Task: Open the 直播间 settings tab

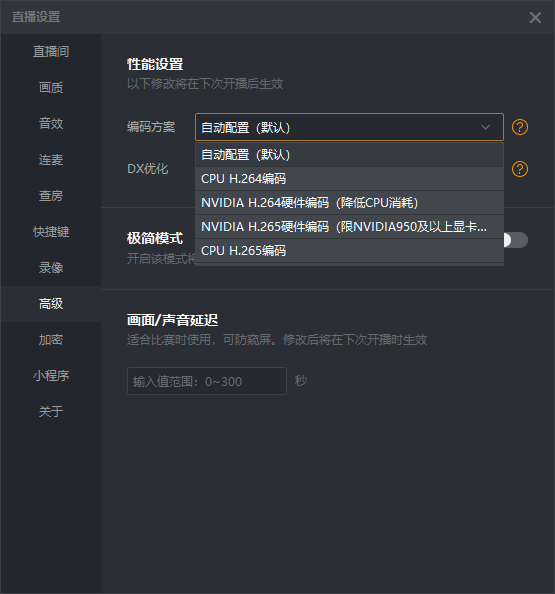Action: point(51,52)
